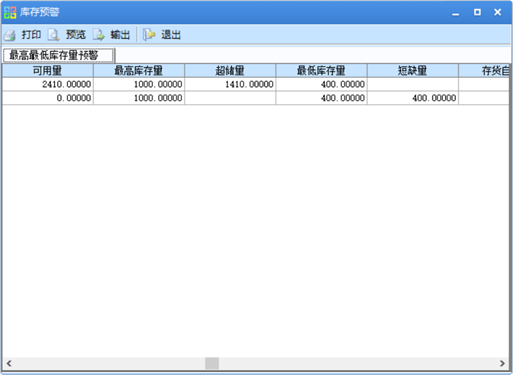This screenshot has width=513, height=375.
Task: Select the 2410.00000 available quantity cell
Action: click(48, 84)
